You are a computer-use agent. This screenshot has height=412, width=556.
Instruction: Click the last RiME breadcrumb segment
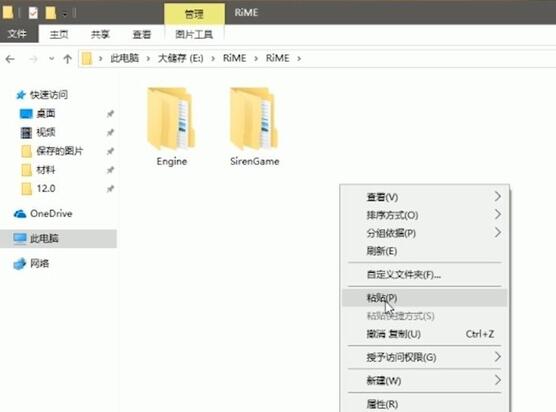click(x=278, y=59)
